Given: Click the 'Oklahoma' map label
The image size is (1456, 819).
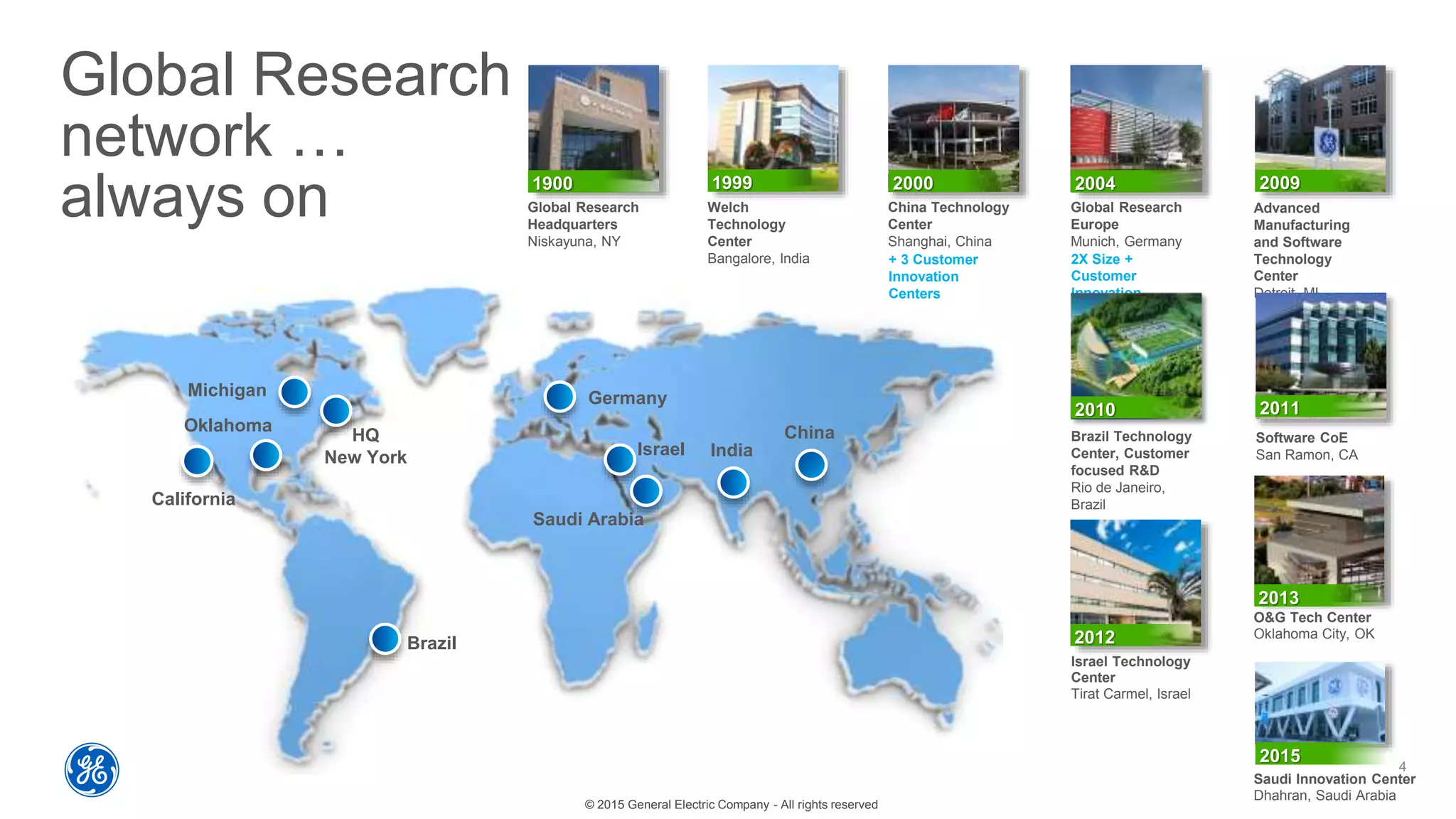Looking at the screenshot, I should 227,425.
